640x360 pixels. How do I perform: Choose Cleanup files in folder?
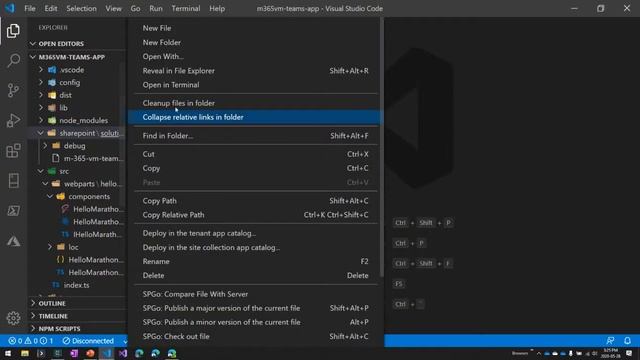(256, 103)
